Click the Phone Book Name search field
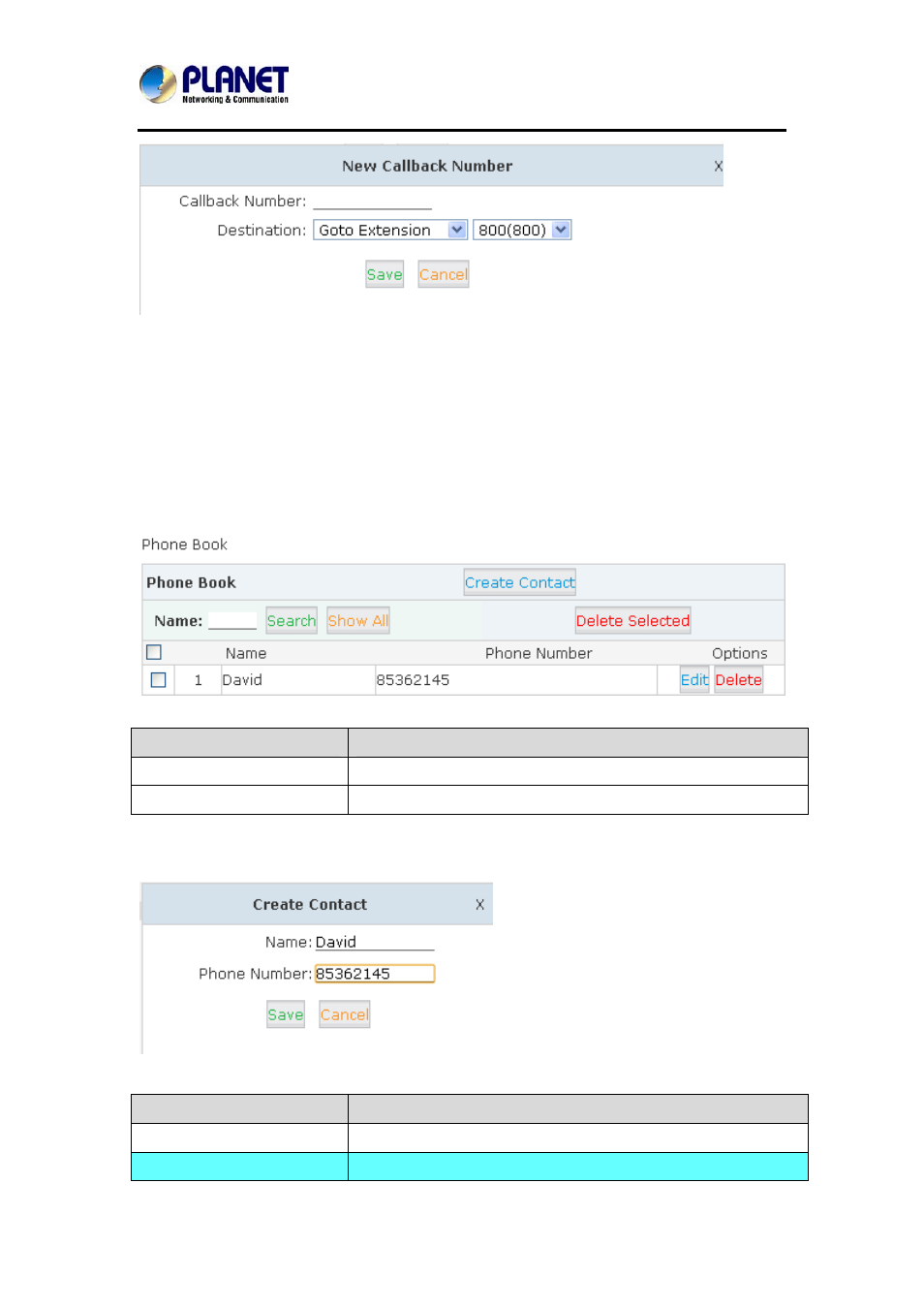This screenshot has height=1308, width=924. [x=232, y=621]
